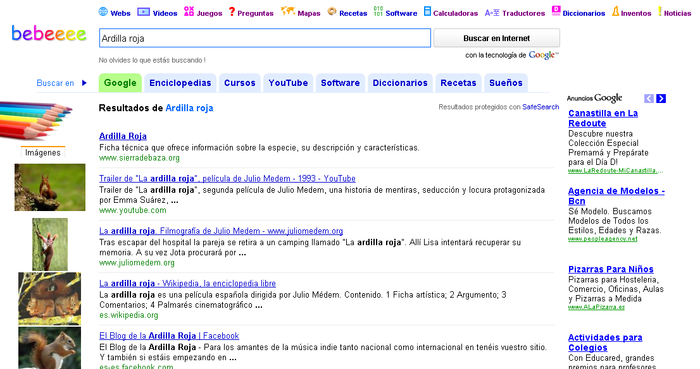The width and height of the screenshot is (700, 369).
Task: Click the Juegos game icon
Action: coord(189,12)
